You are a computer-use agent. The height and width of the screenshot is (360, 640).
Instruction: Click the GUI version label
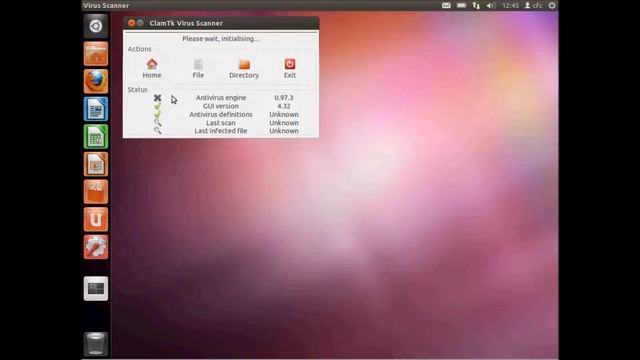(x=221, y=106)
